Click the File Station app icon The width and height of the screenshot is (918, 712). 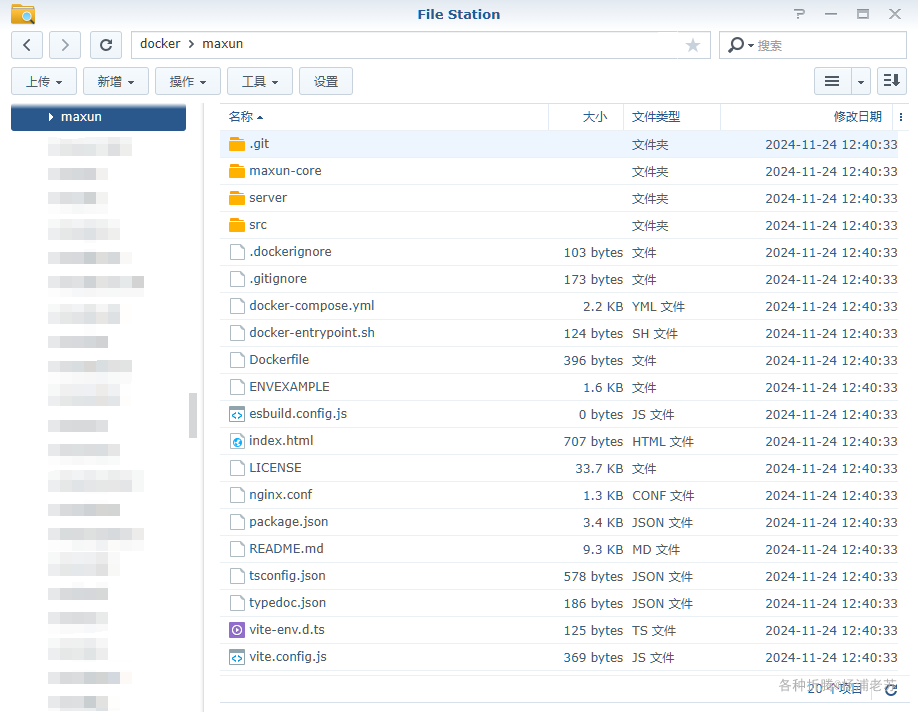pyautogui.click(x=23, y=14)
